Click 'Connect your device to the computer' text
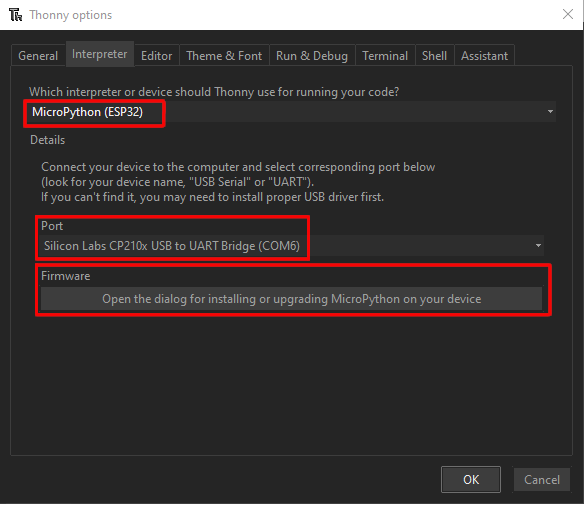 238,167
